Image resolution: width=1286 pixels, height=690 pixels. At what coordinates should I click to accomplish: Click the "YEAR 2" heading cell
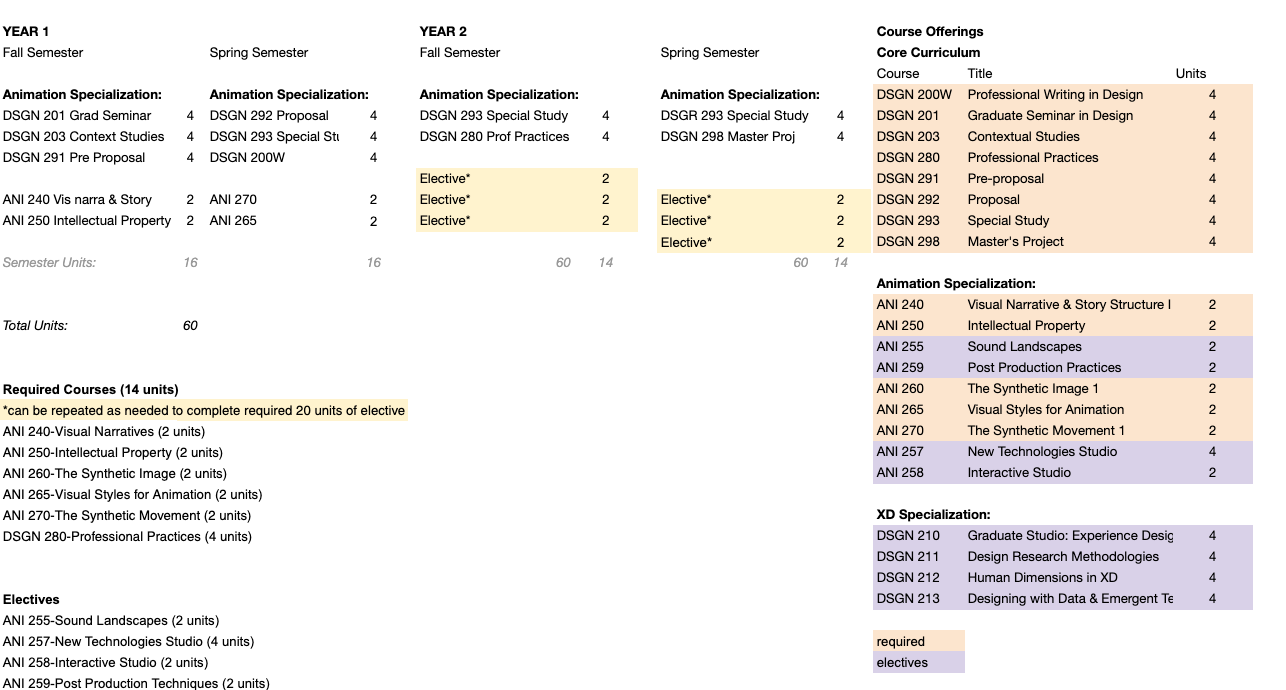tap(443, 31)
